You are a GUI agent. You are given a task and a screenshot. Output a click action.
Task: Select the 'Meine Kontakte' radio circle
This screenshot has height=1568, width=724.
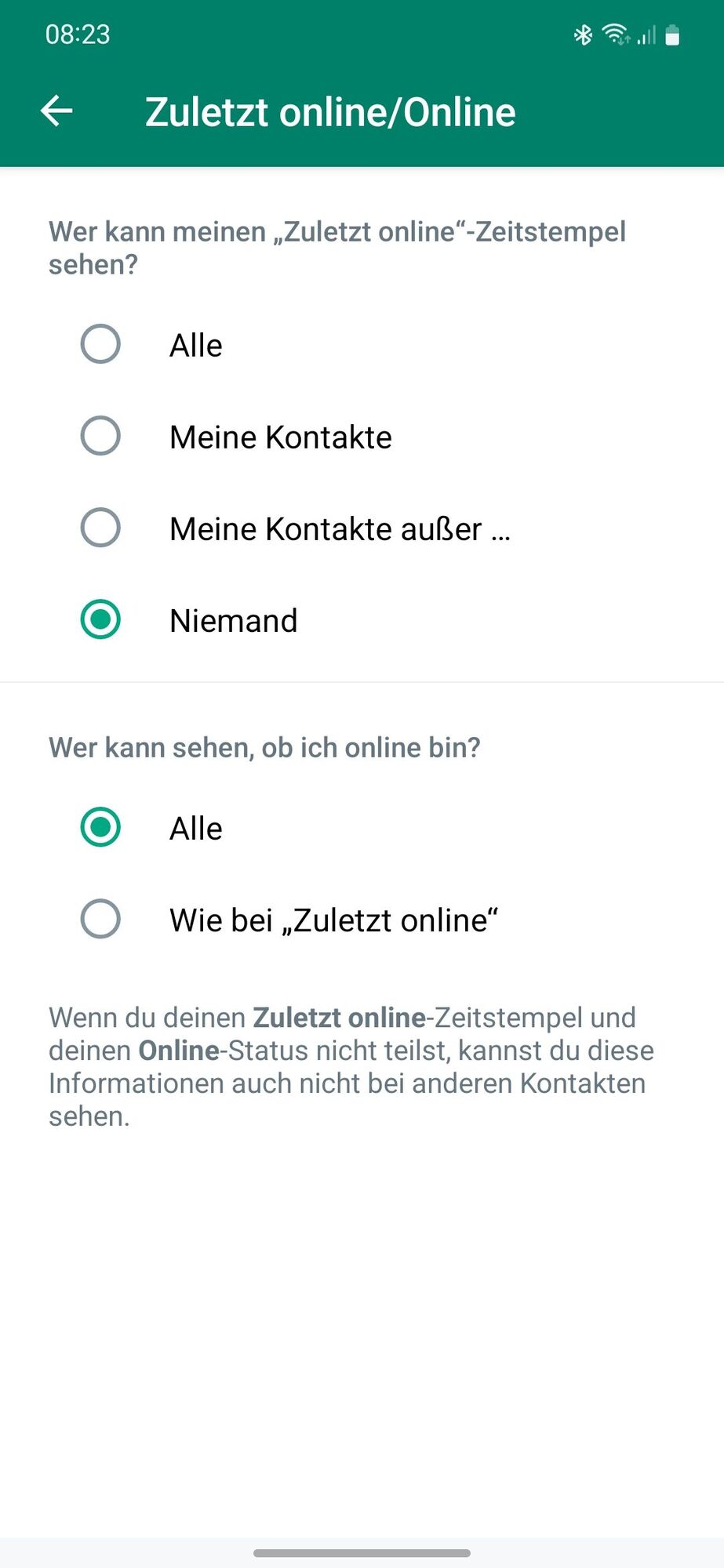point(100,436)
